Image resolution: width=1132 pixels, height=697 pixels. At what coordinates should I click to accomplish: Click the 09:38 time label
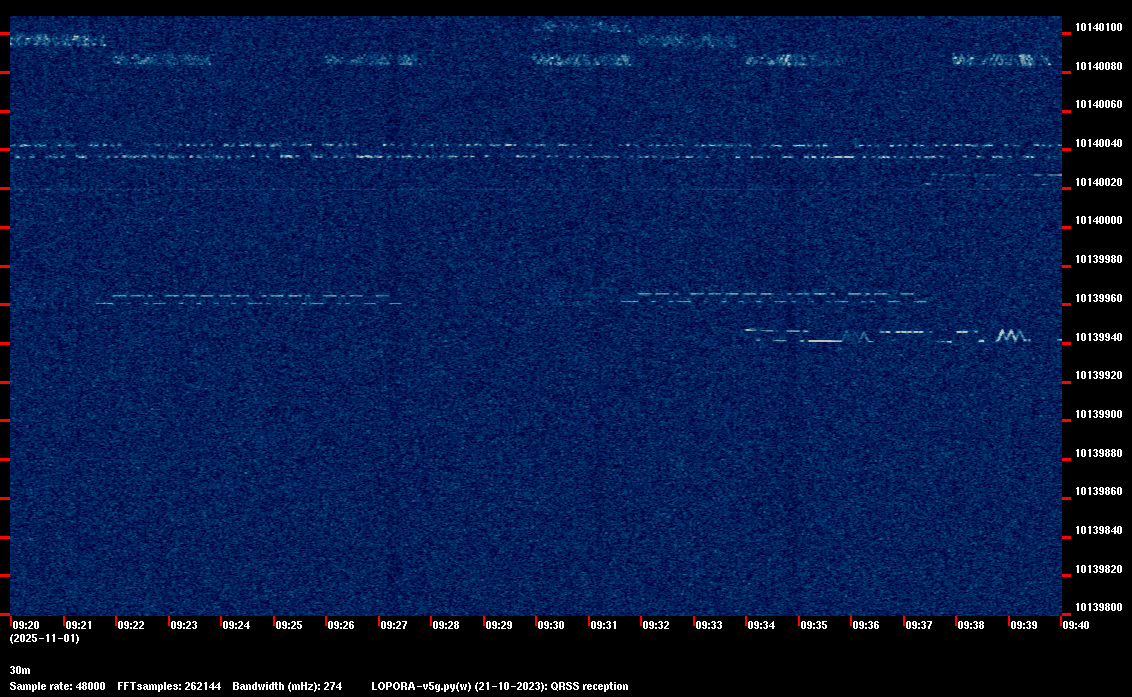point(970,625)
